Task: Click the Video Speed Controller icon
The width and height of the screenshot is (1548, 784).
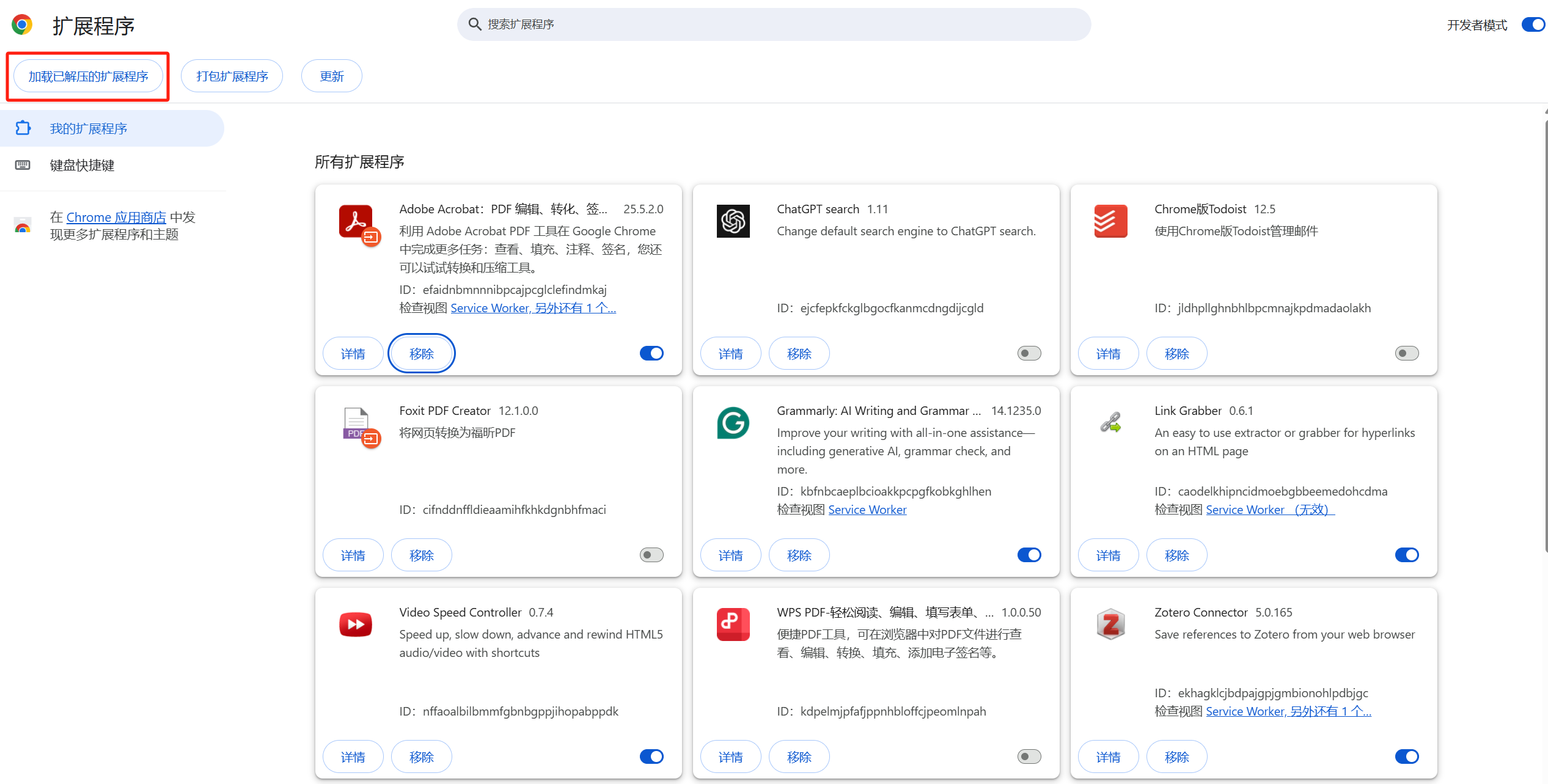Action: click(x=356, y=625)
